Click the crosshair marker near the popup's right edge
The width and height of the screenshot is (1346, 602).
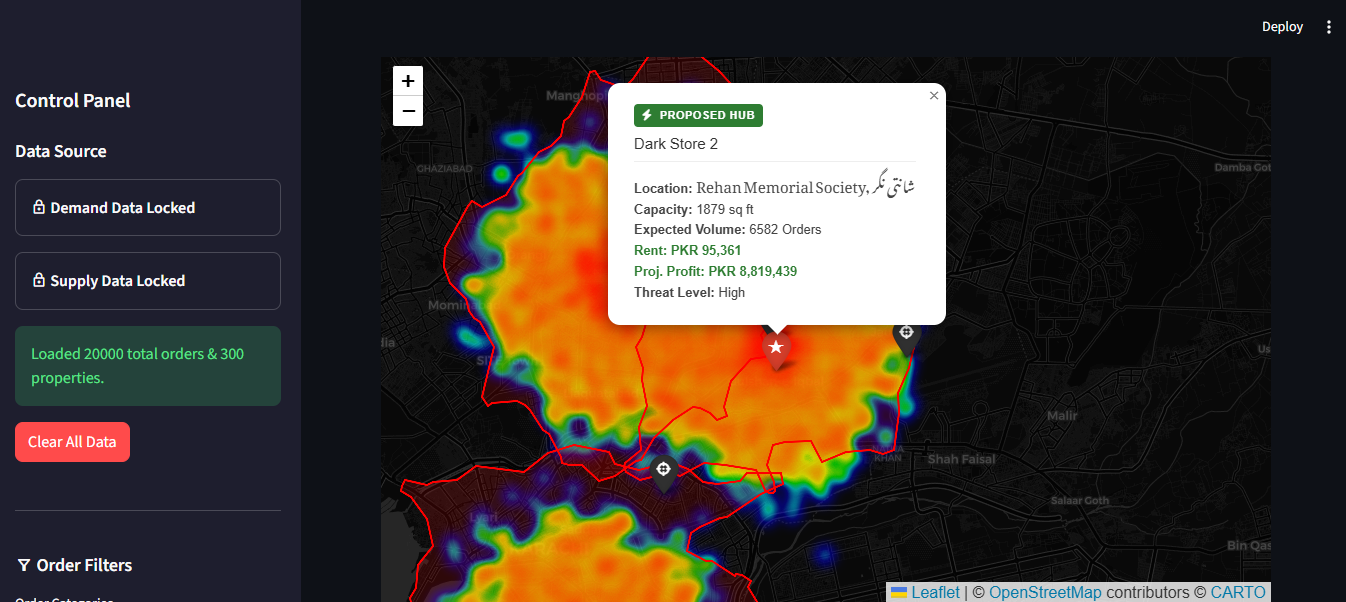pos(906,335)
